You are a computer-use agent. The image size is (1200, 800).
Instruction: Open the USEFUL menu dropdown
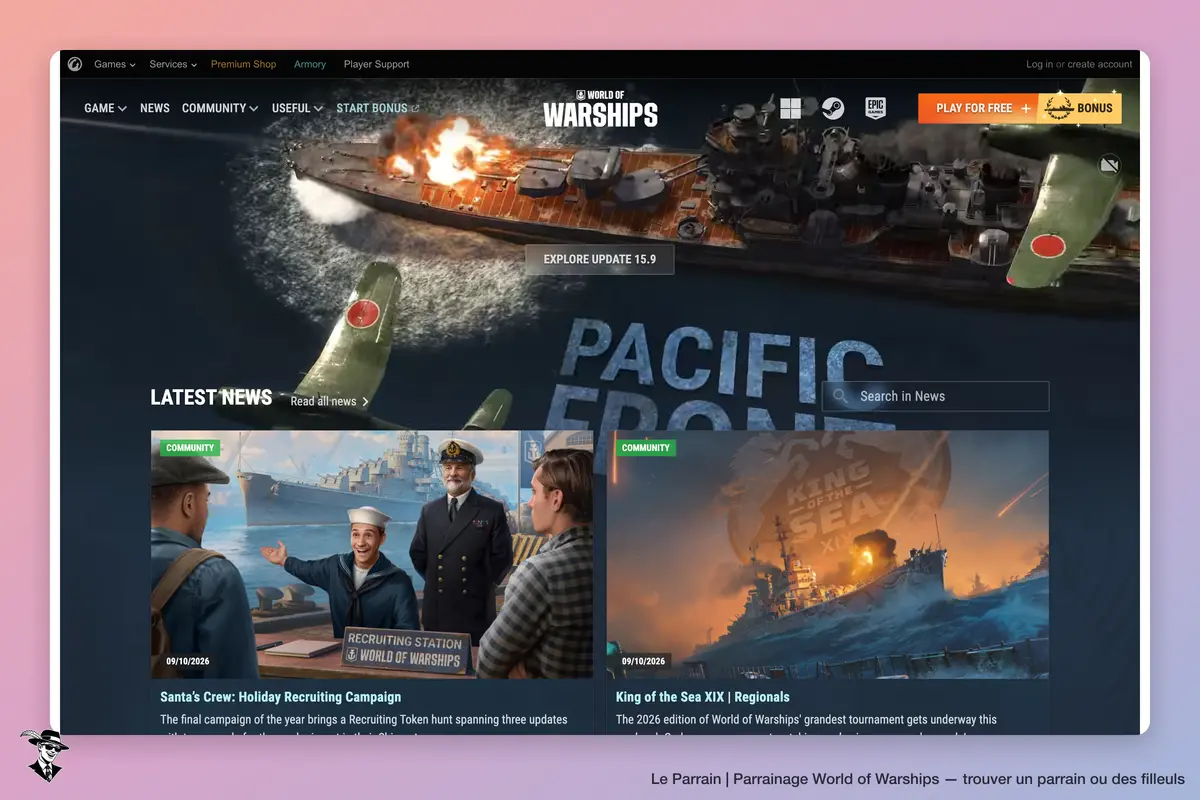coord(297,108)
